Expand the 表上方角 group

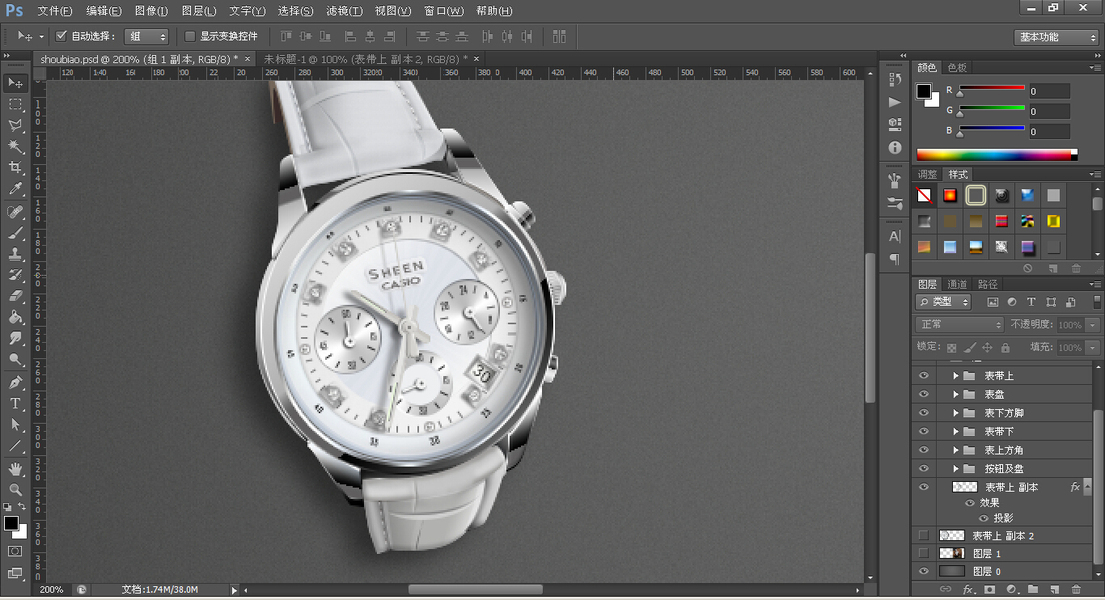[956, 450]
